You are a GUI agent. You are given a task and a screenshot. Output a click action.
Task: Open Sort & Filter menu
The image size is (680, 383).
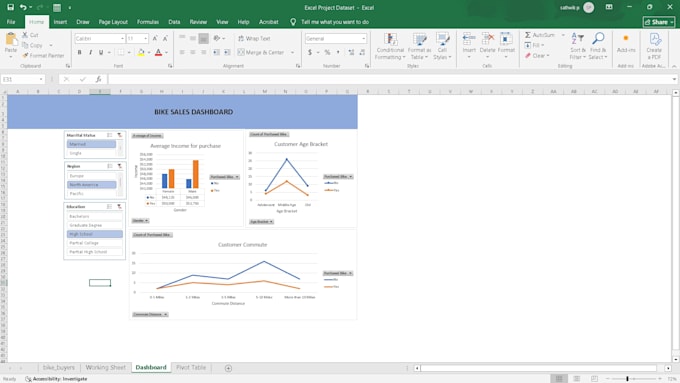click(x=578, y=46)
